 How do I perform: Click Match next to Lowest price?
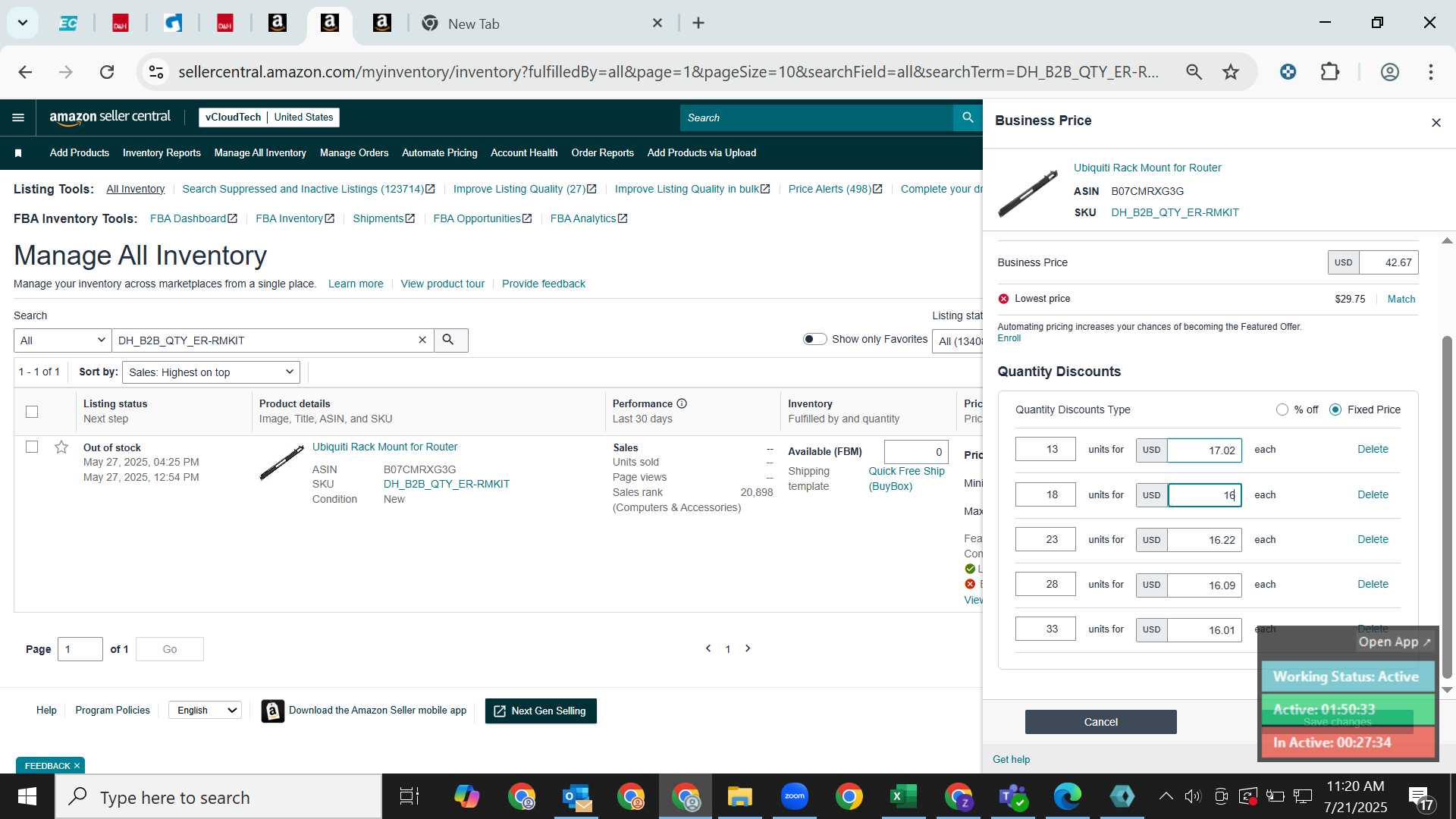1401,299
